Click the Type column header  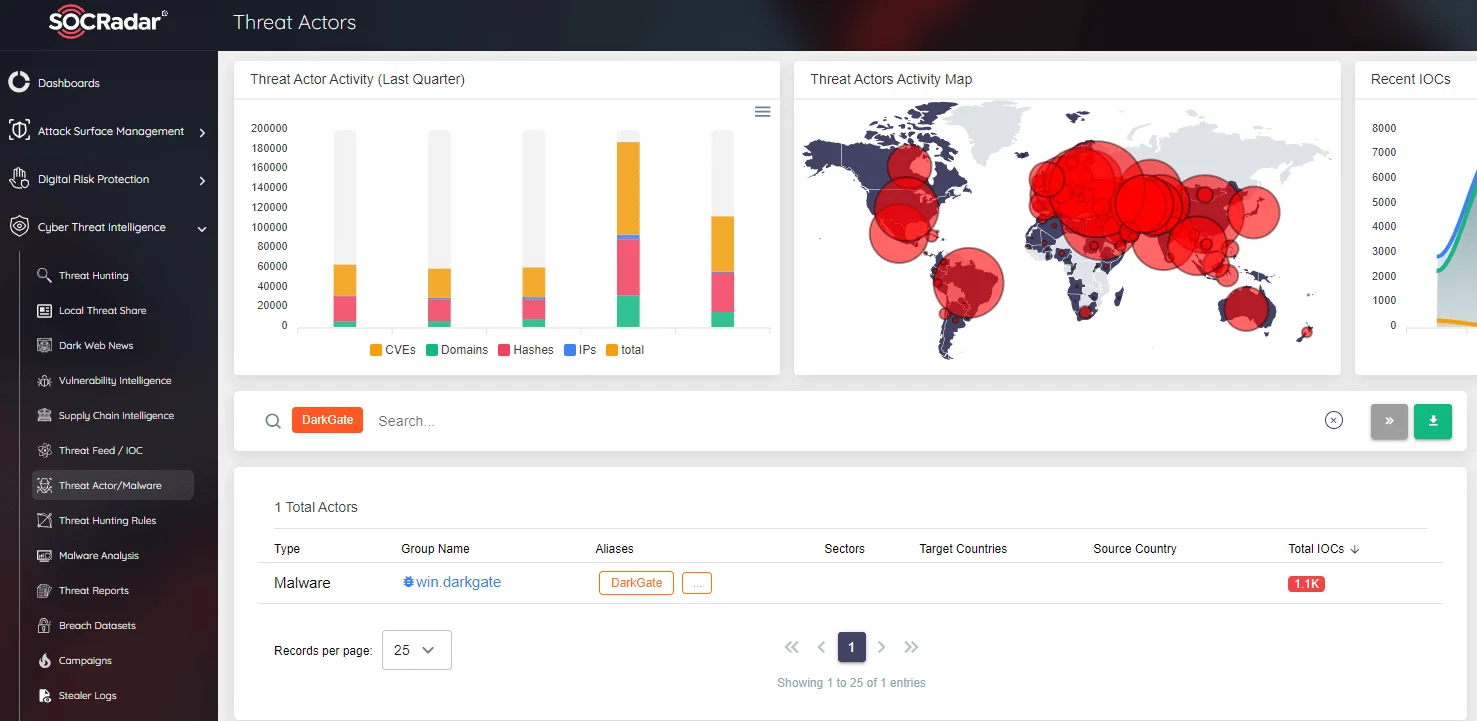coord(287,549)
